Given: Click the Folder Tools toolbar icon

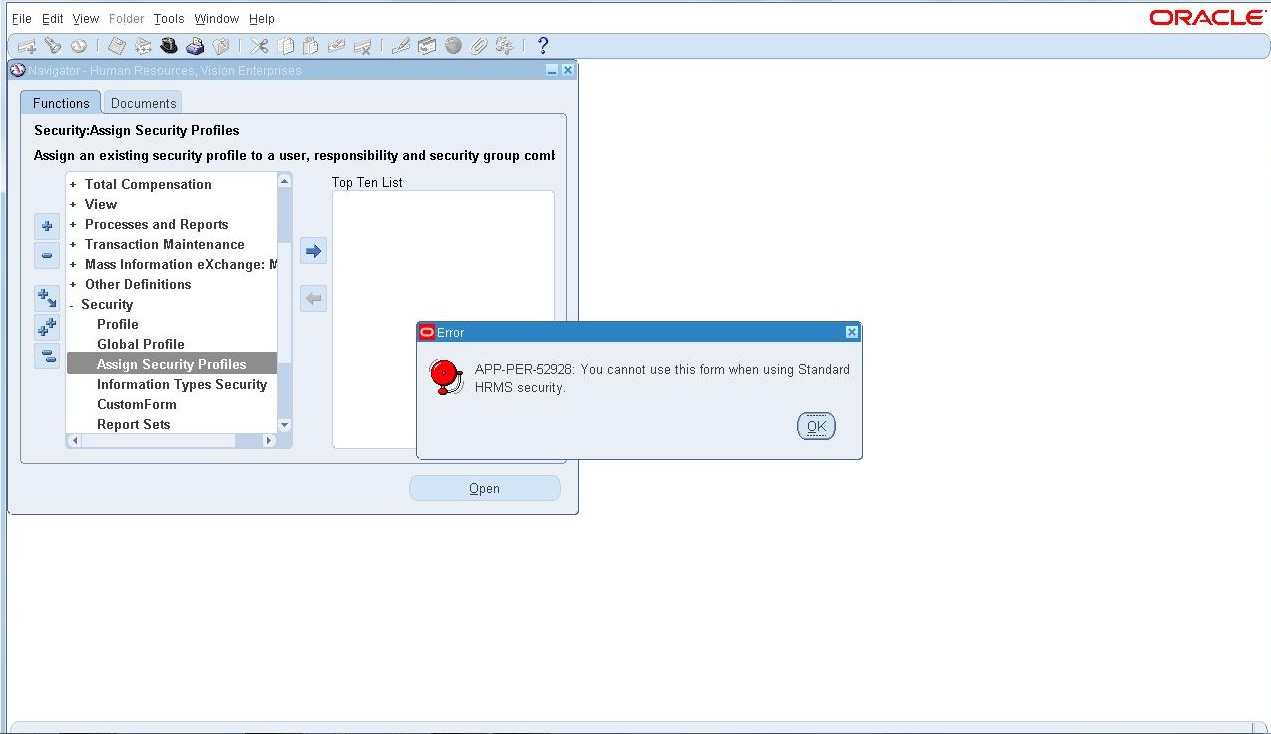Looking at the screenshot, I should pos(427,45).
